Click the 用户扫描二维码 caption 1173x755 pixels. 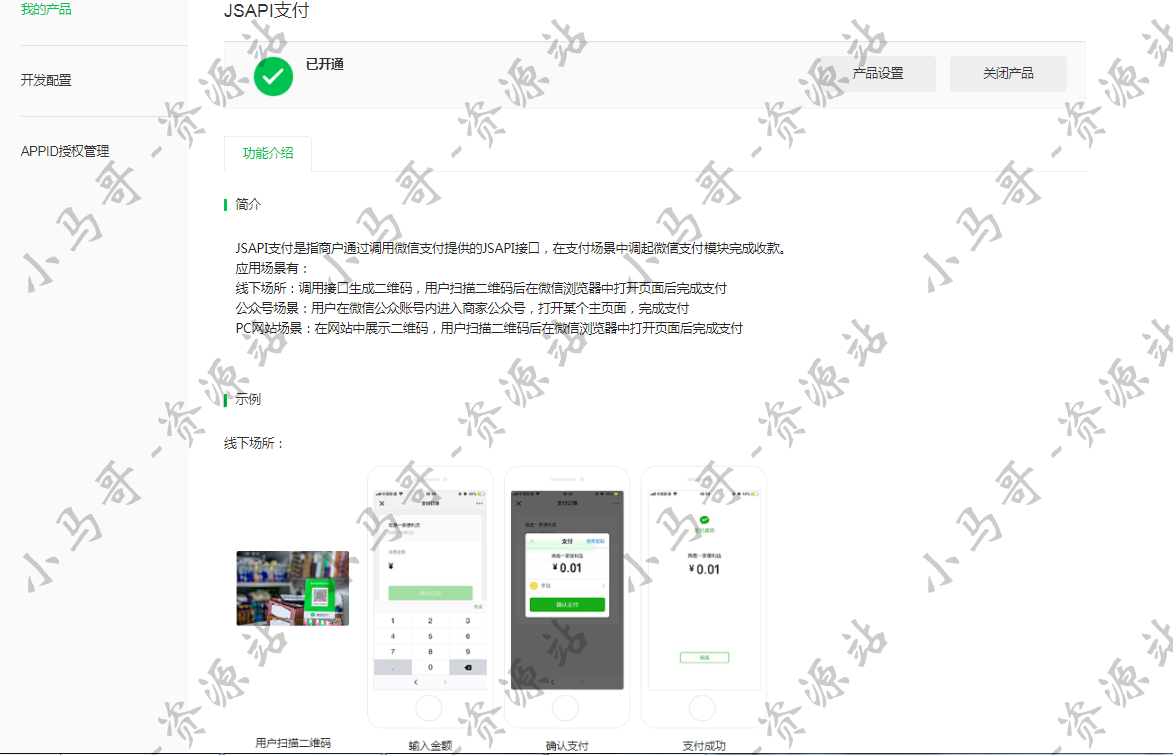293,743
